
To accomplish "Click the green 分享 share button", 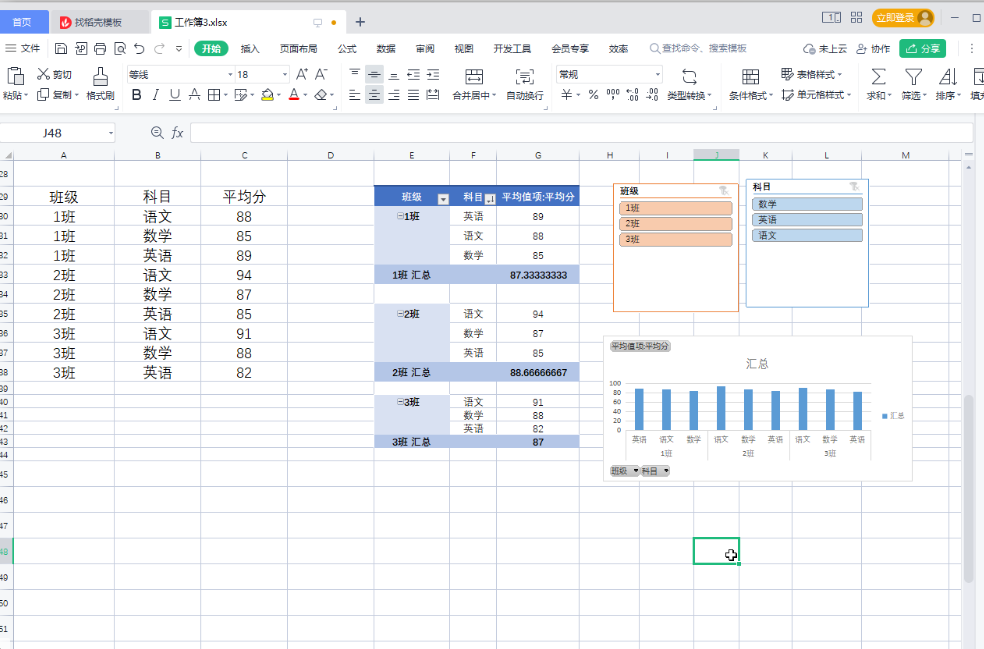I will coord(922,48).
